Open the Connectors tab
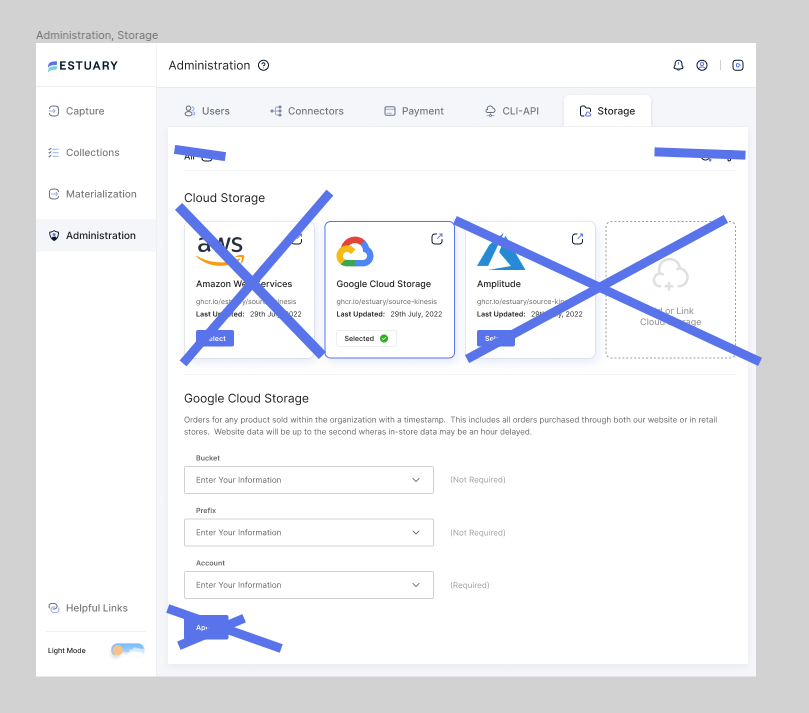This screenshot has height=713, width=809. tap(307, 111)
